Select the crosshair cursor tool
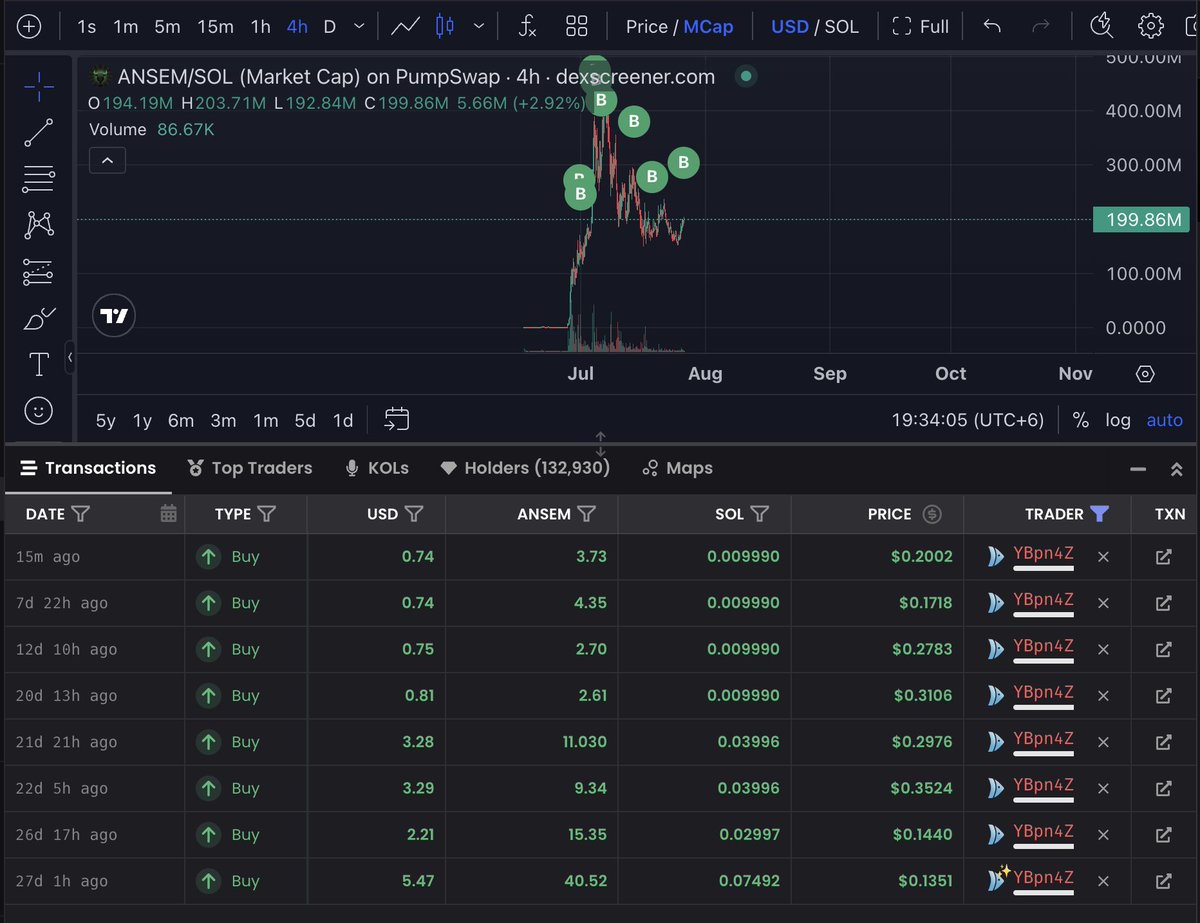The image size is (1200, 923). point(39,87)
